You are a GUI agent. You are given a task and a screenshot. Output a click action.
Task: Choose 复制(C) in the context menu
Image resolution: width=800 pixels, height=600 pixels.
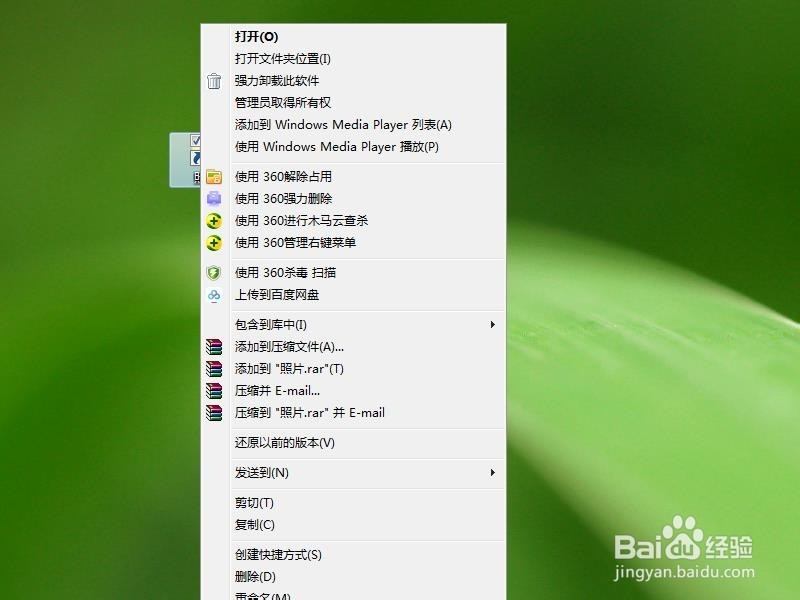tap(353, 524)
